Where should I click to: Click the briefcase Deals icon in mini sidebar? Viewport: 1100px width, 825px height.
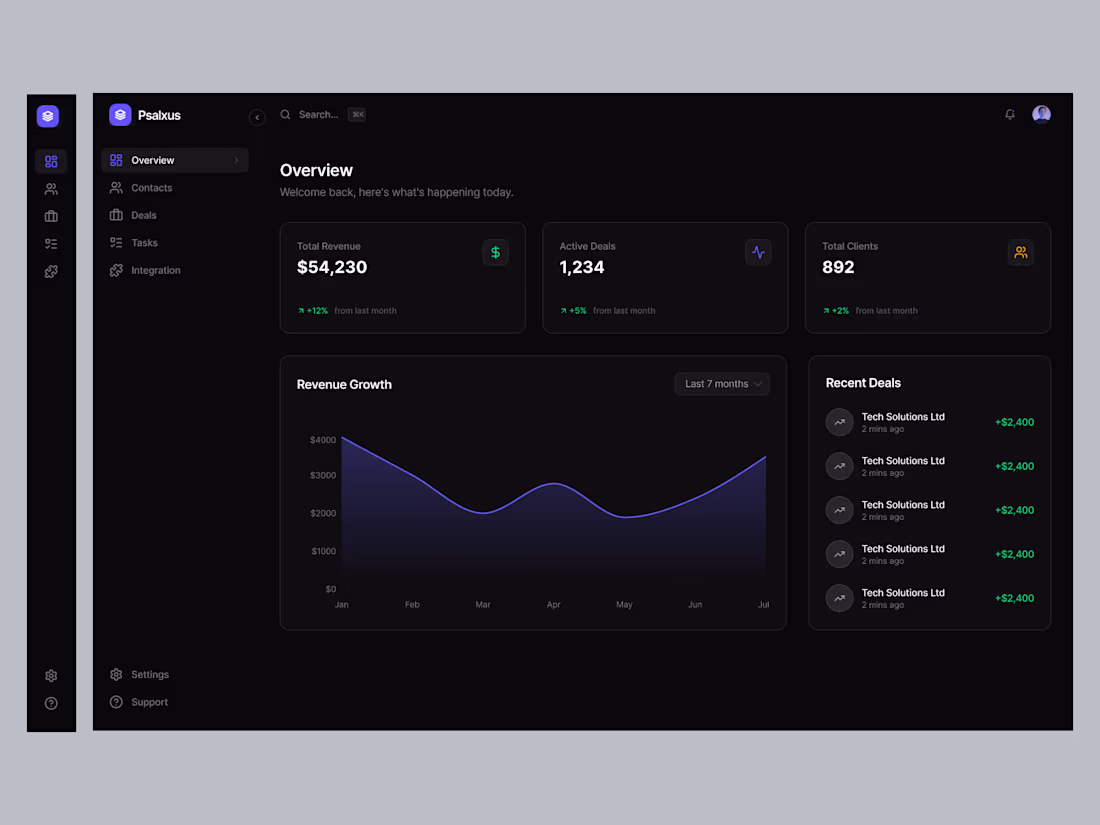51,216
